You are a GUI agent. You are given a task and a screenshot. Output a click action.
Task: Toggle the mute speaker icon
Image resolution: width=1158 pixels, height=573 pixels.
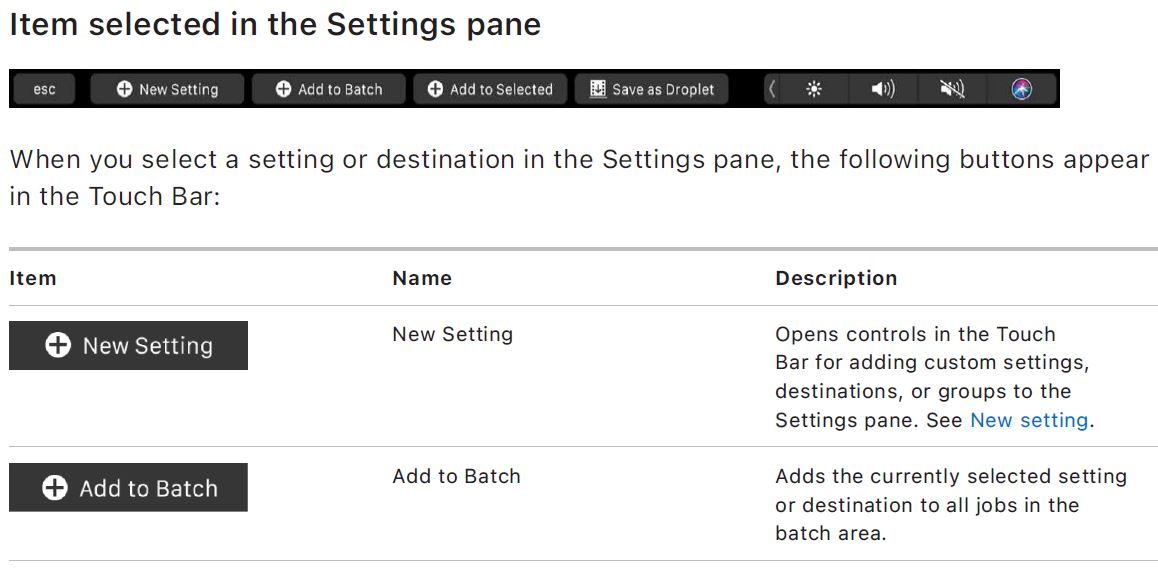tap(952, 89)
